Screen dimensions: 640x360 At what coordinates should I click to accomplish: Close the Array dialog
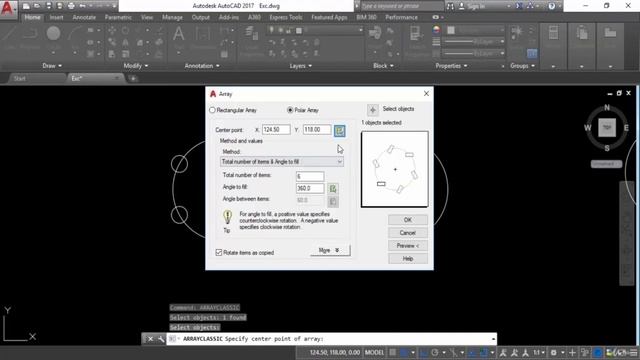426,93
